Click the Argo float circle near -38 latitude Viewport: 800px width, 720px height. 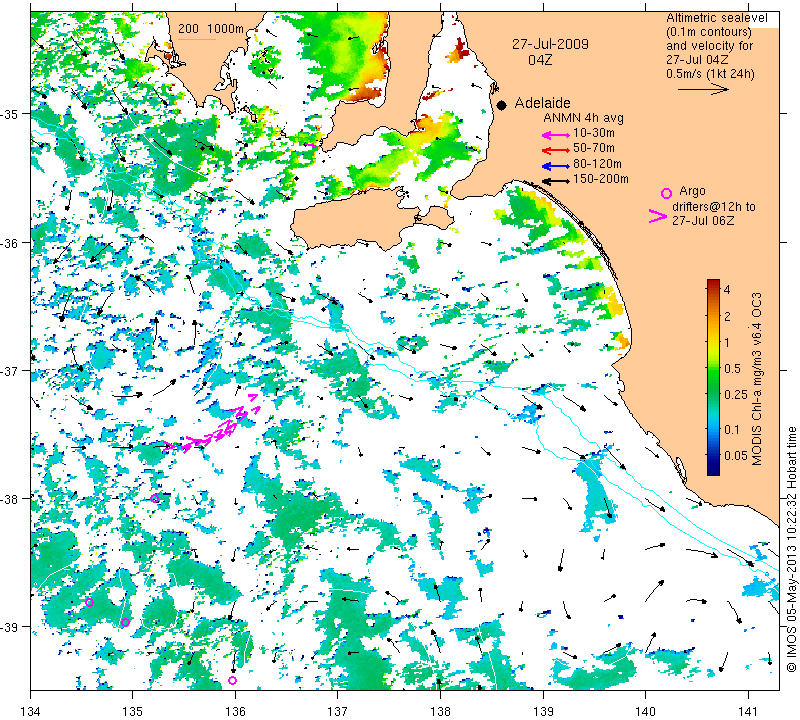[155, 499]
